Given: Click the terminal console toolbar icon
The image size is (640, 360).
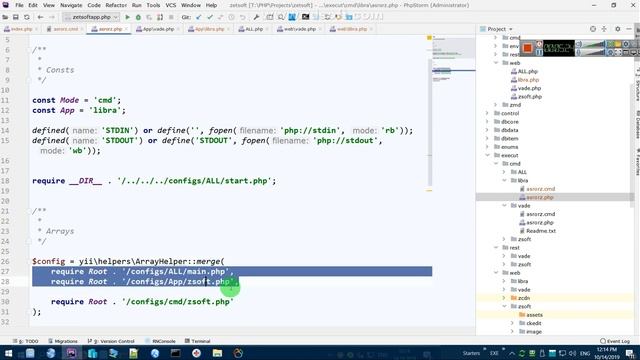Looking at the screenshot, I should pos(305,17).
